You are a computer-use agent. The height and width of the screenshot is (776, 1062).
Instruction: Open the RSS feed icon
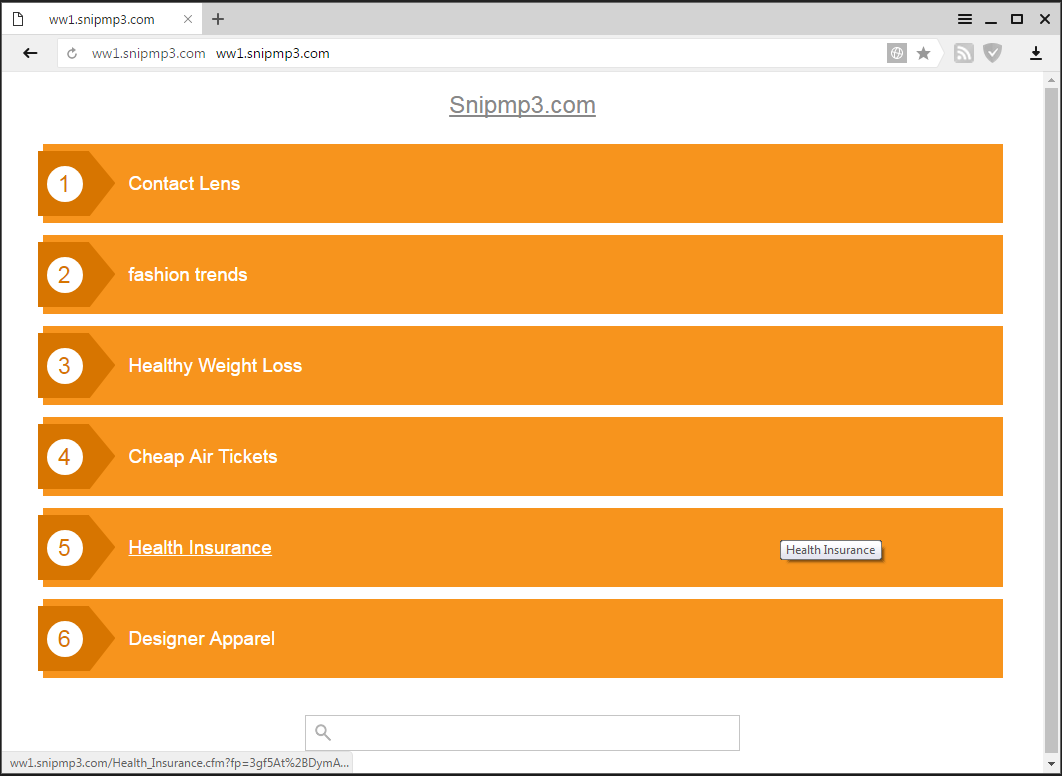[963, 54]
